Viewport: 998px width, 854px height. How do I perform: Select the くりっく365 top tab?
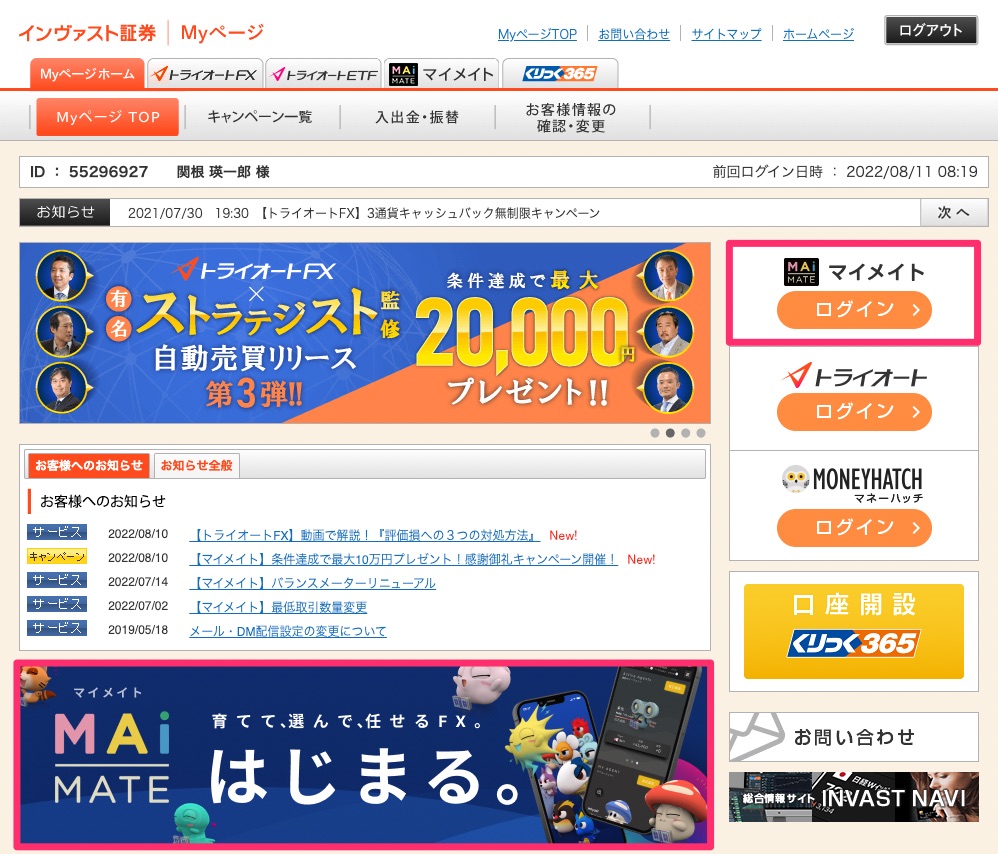click(560, 74)
